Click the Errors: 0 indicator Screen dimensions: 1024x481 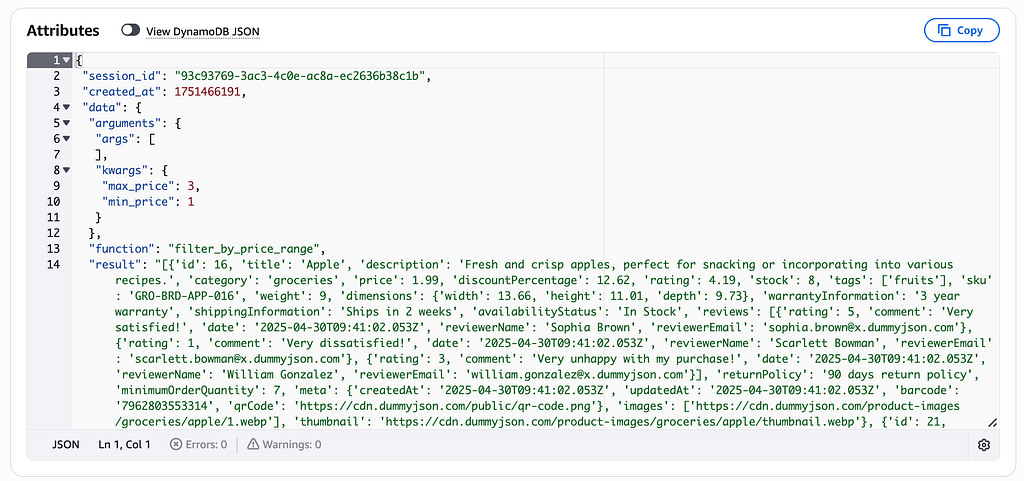coord(199,444)
